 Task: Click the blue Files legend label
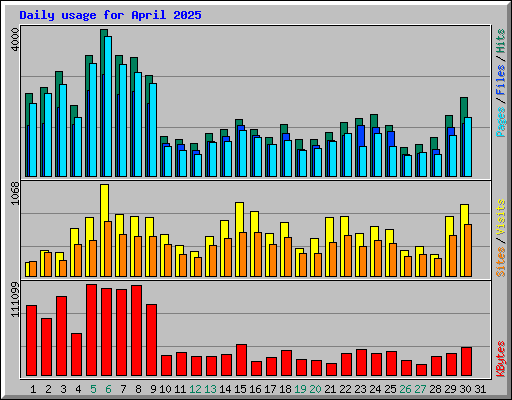coord(501,79)
